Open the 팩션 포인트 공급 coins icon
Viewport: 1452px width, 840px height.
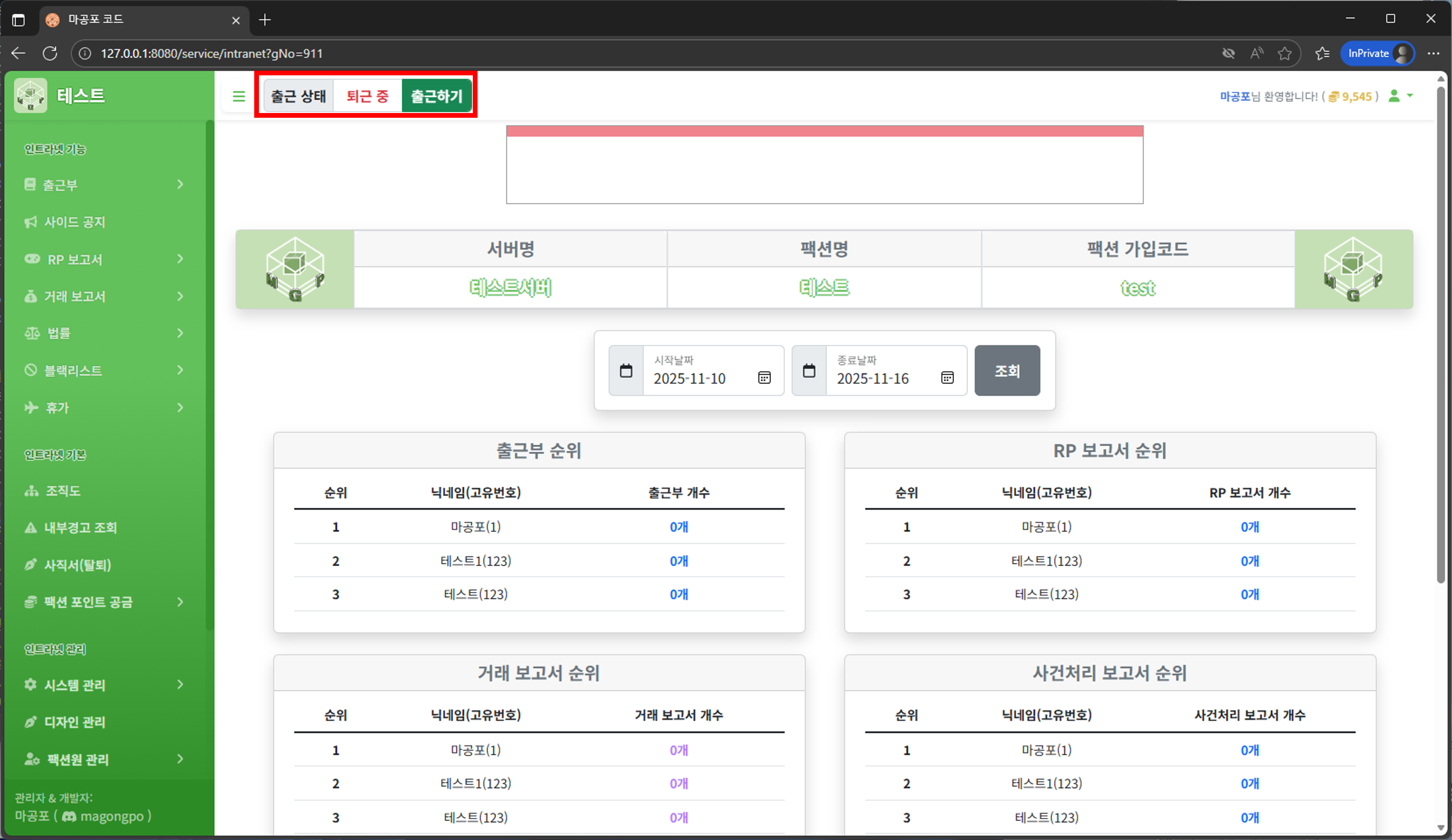(x=31, y=601)
